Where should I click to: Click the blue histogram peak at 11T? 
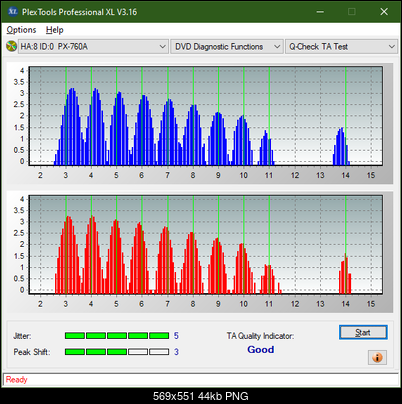pos(266,148)
